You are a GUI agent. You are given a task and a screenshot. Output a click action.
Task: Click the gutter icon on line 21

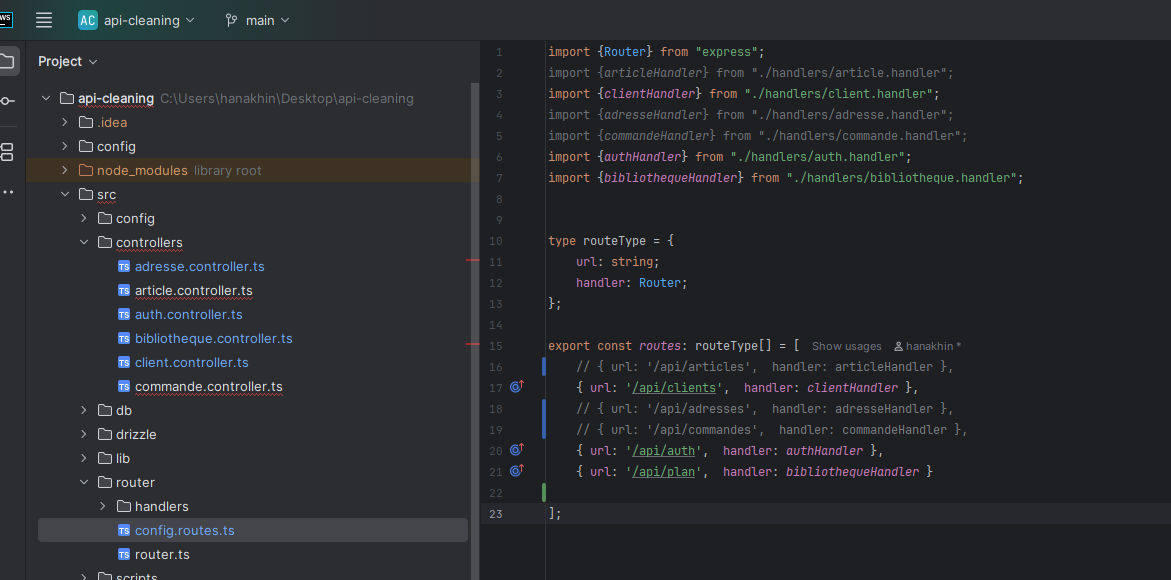(x=517, y=471)
